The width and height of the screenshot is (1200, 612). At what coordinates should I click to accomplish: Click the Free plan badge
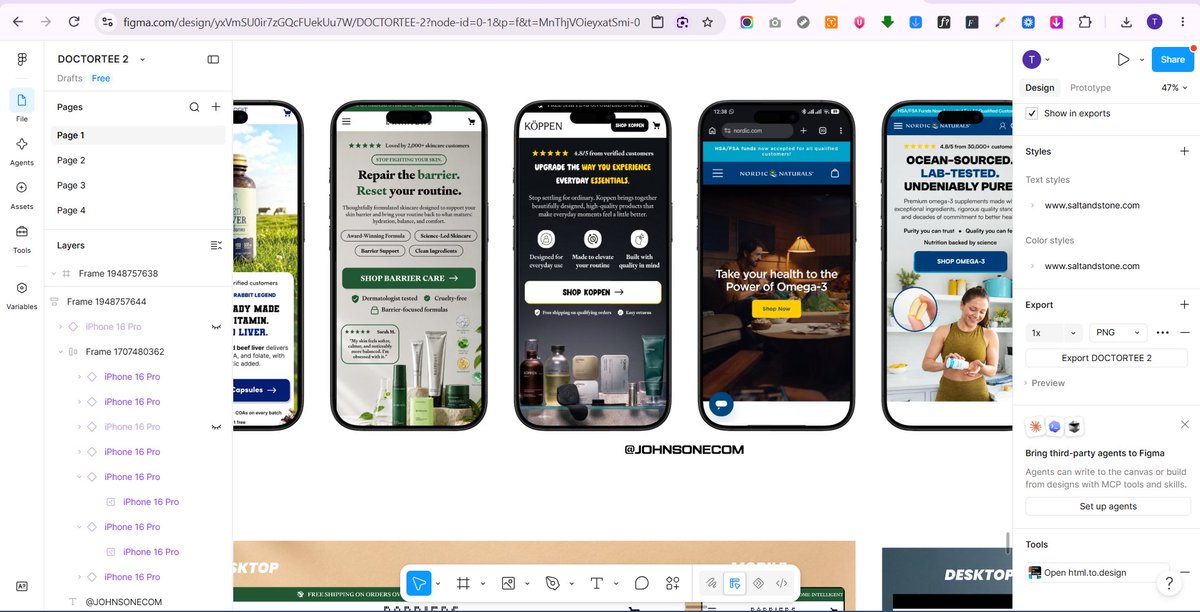coord(101,78)
